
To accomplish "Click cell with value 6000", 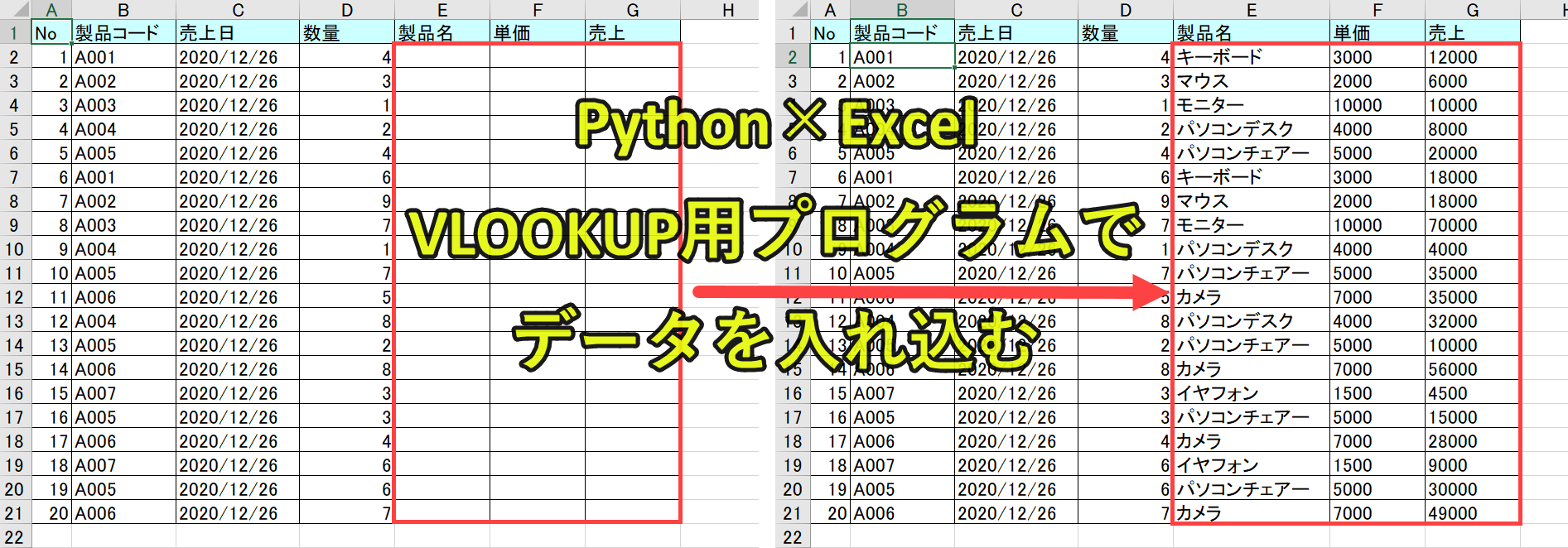I will coord(1473,81).
